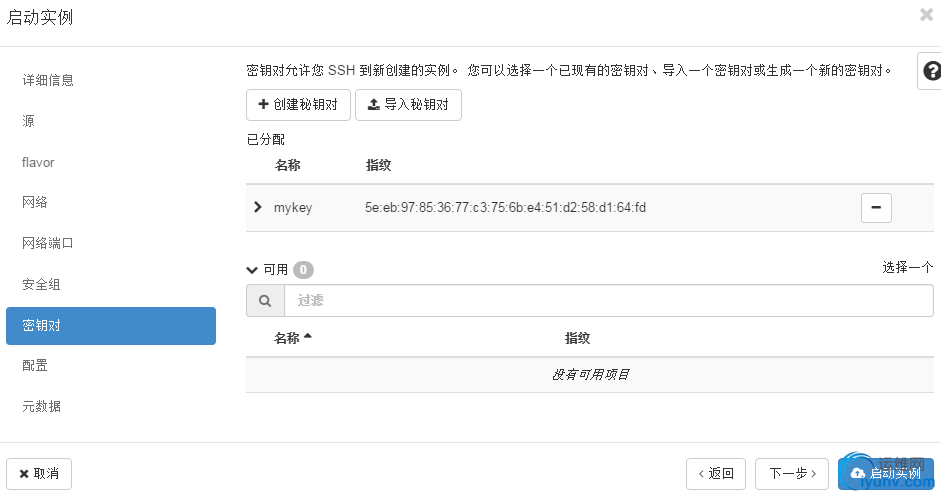Switch to the 安全组 step
This screenshot has width=941, height=498.
point(41,284)
